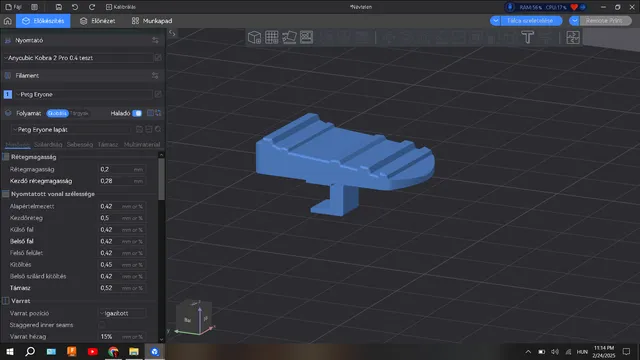The width and height of the screenshot is (640, 360).
Task: Go to the home screen icon
Action: click(x=8, y=21)
